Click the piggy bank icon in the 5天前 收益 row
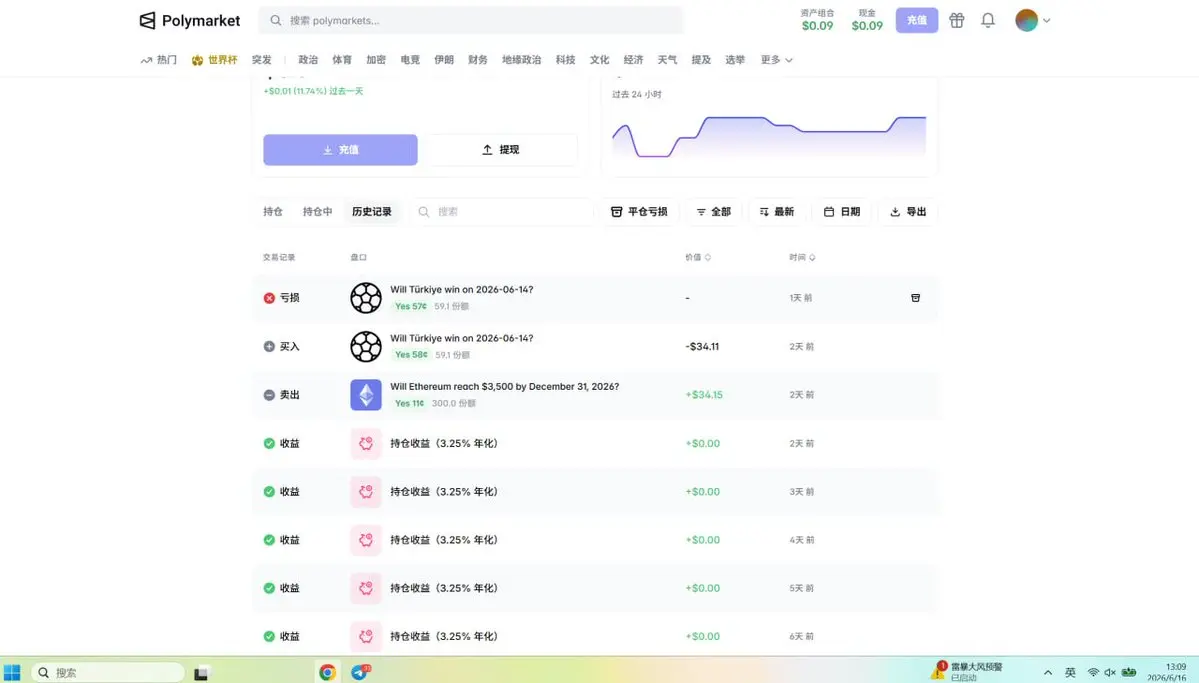The width and height of the screenshot is (1199, 683). (366, 588)
